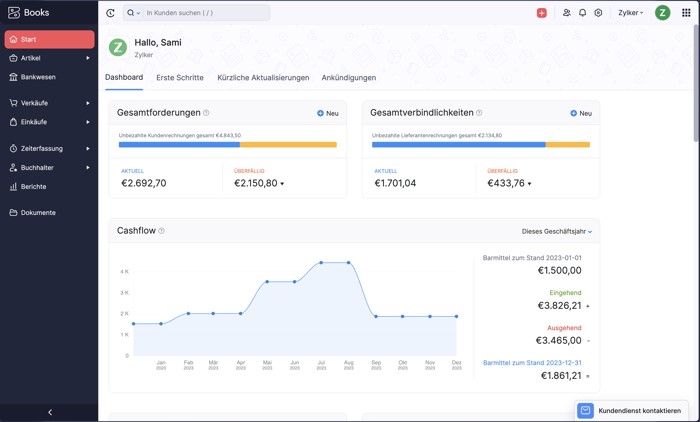Click the Eingehend amount €3.826,21

click(x=559, y=305)
